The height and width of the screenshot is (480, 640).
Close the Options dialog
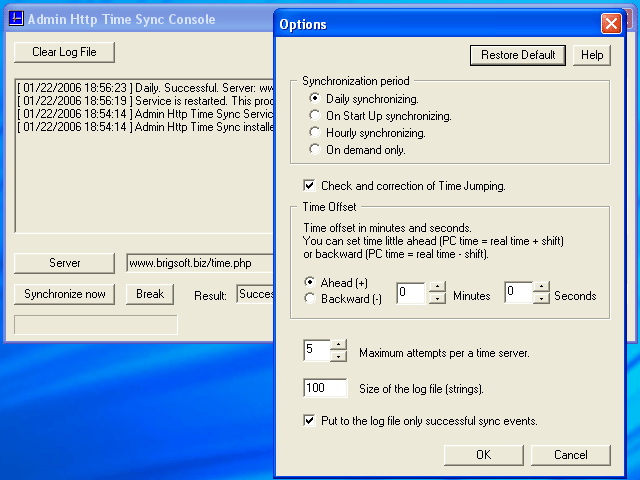coord(611,24)
